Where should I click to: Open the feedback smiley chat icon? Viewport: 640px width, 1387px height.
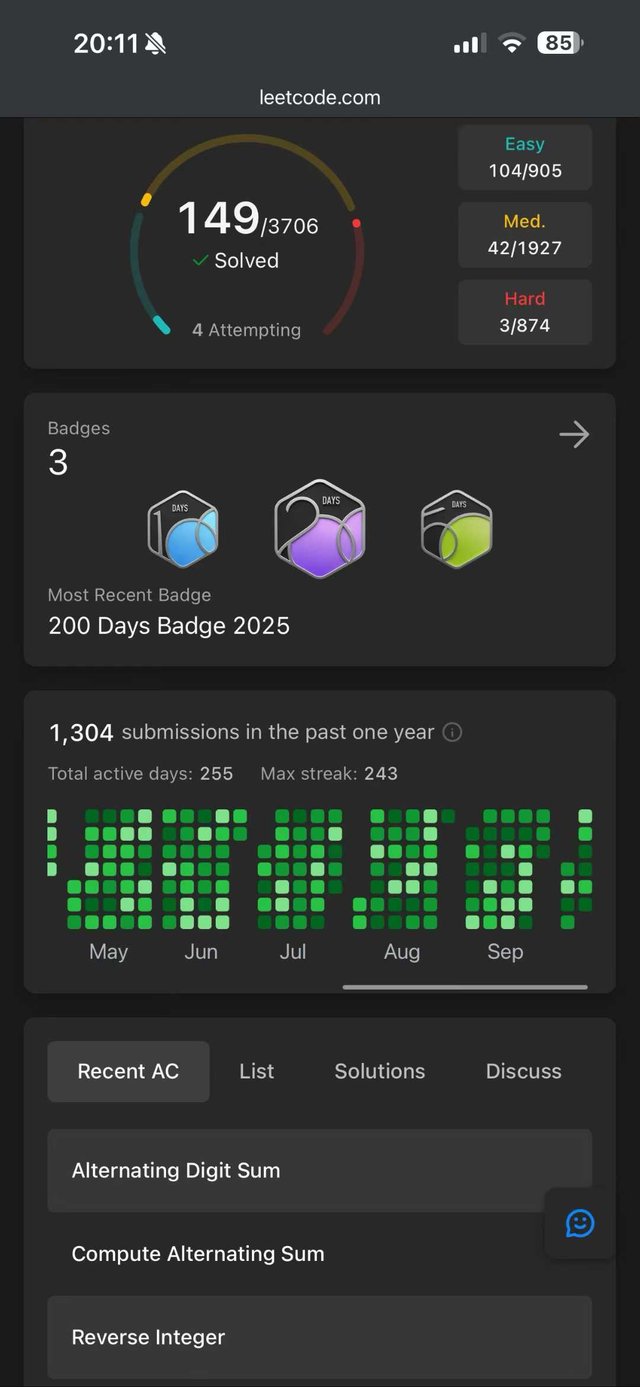[580, 1222]
